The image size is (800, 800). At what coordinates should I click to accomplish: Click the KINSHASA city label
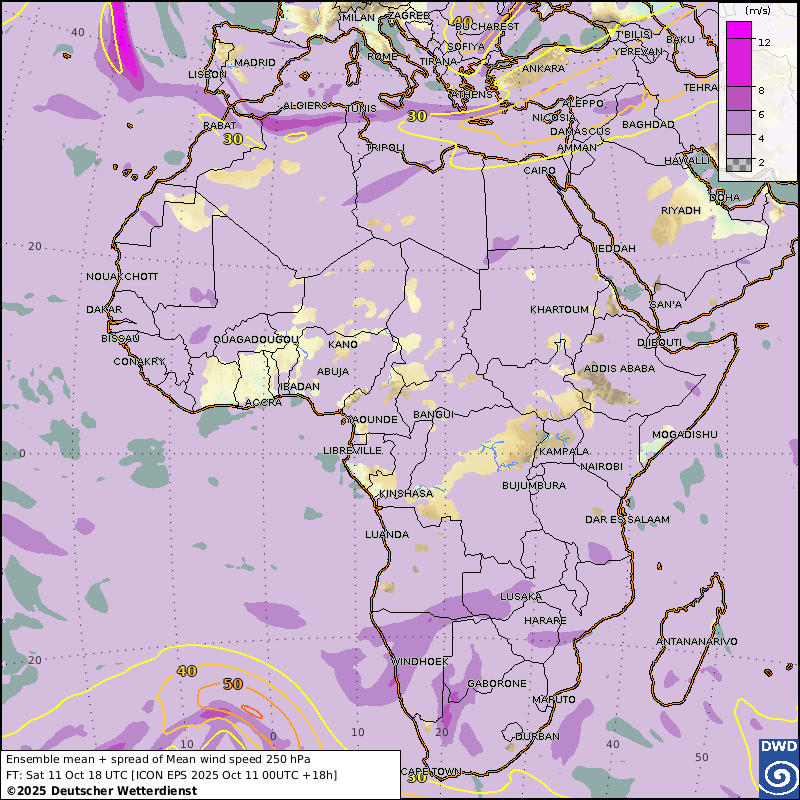(x=406, y=494)
